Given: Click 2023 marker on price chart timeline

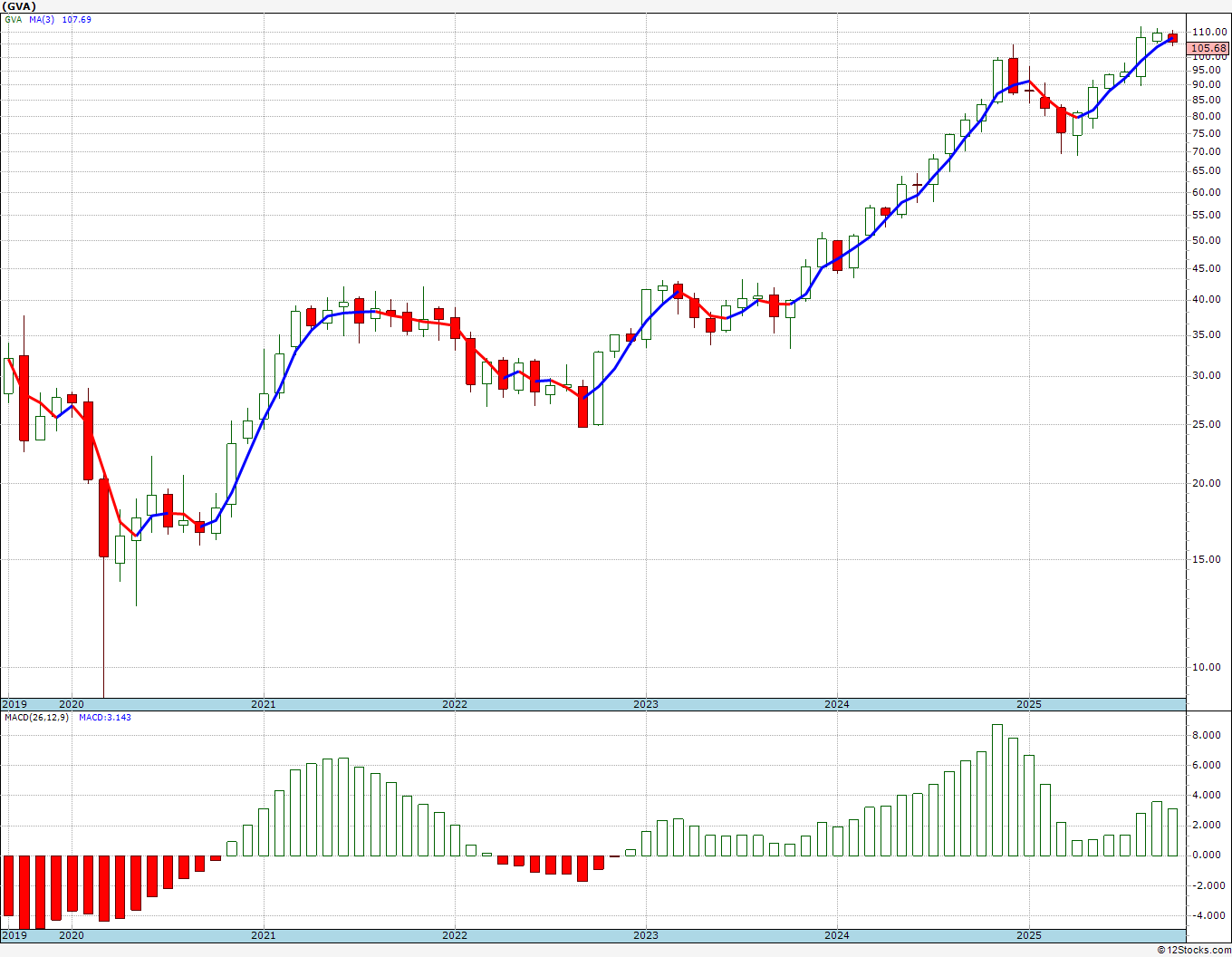Looking at the screenshot, I should (x=646, y=704).
